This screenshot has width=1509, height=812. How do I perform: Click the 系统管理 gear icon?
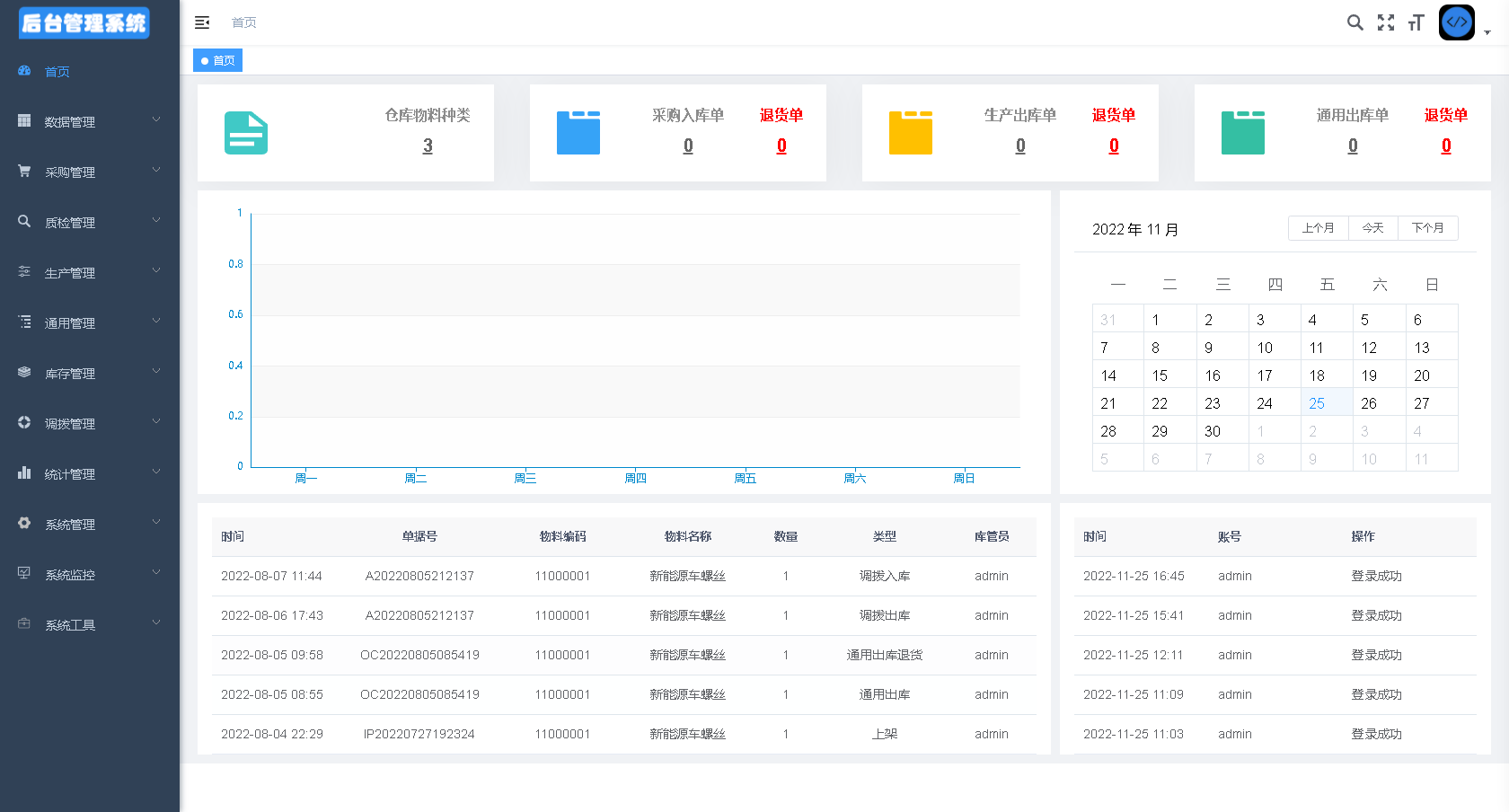click(24, 523)
